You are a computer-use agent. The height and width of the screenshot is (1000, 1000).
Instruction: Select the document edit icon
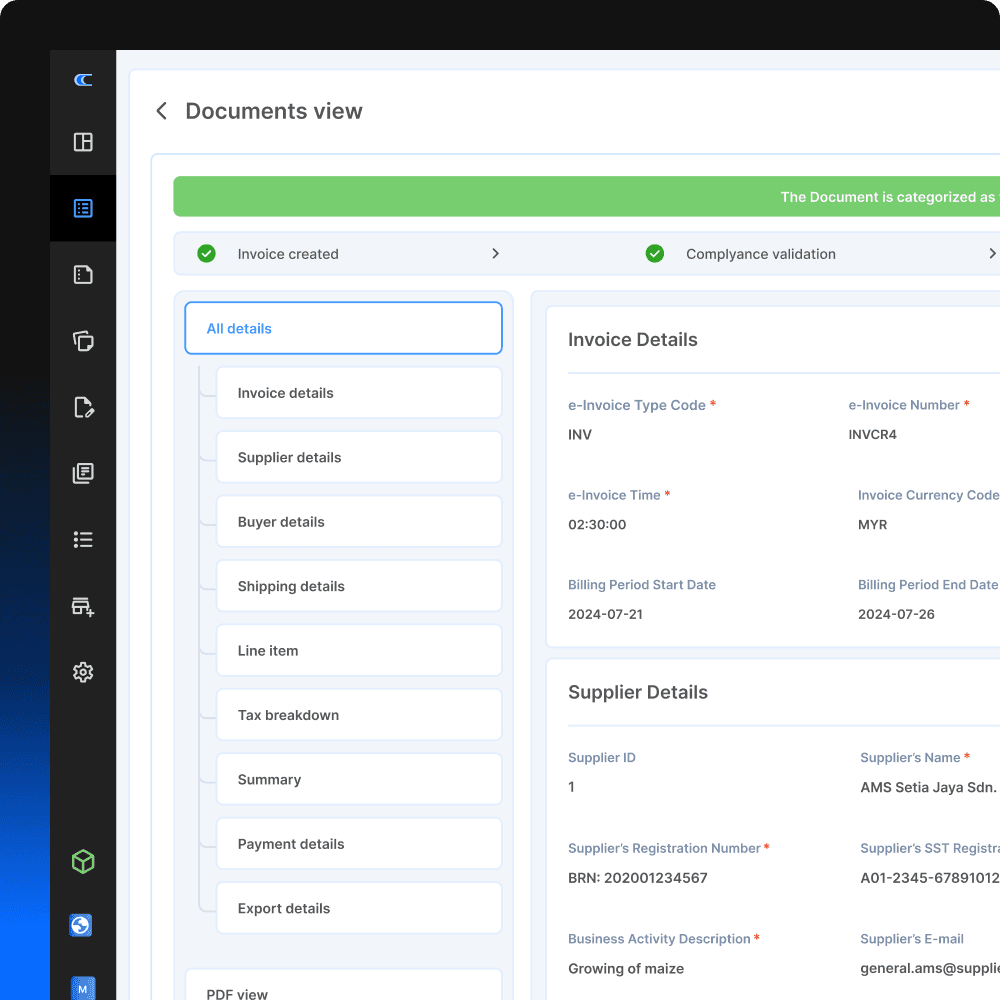tap(83, 407)
